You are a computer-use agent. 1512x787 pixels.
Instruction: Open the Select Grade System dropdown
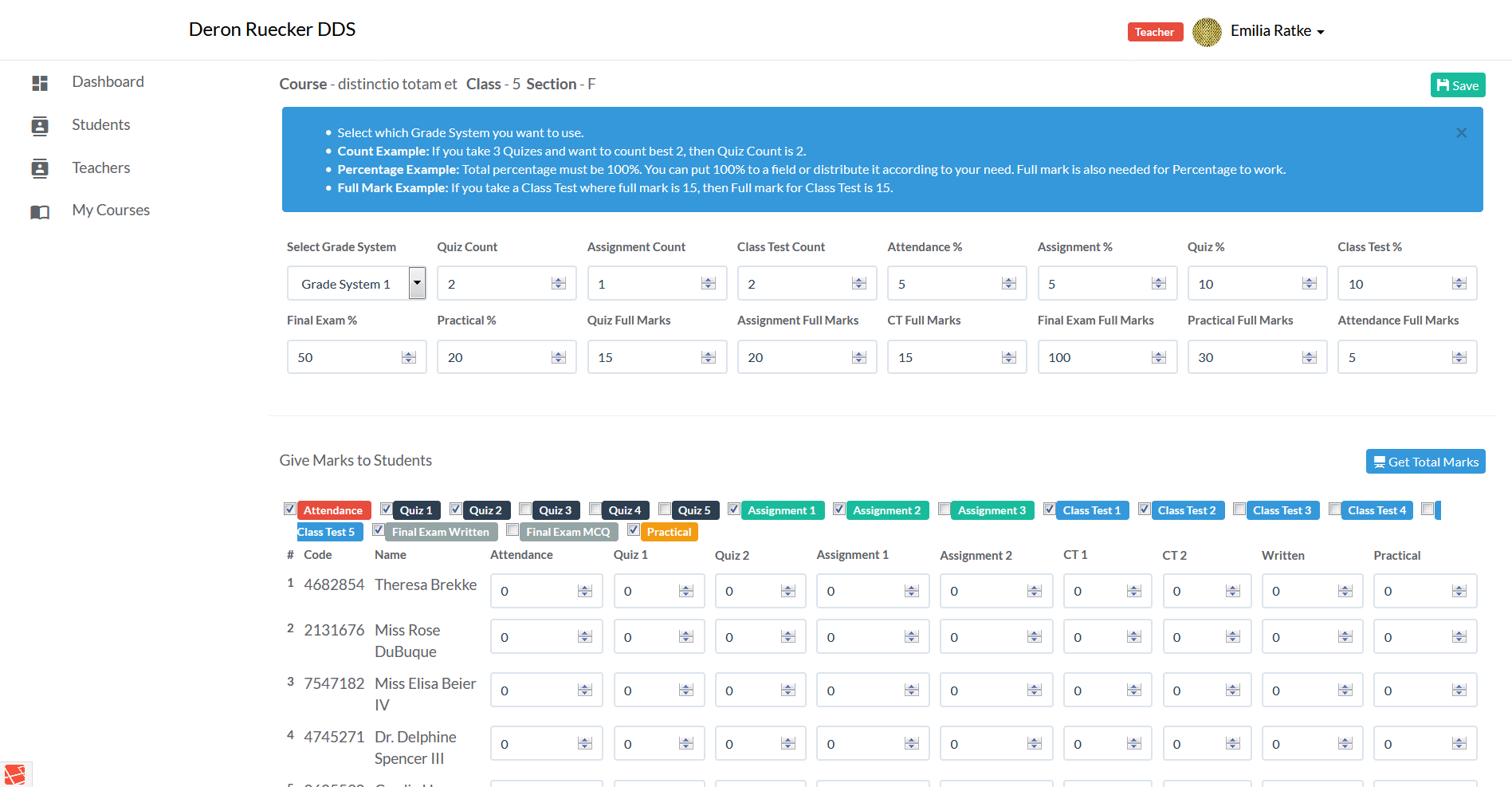(x=356, y=284)
